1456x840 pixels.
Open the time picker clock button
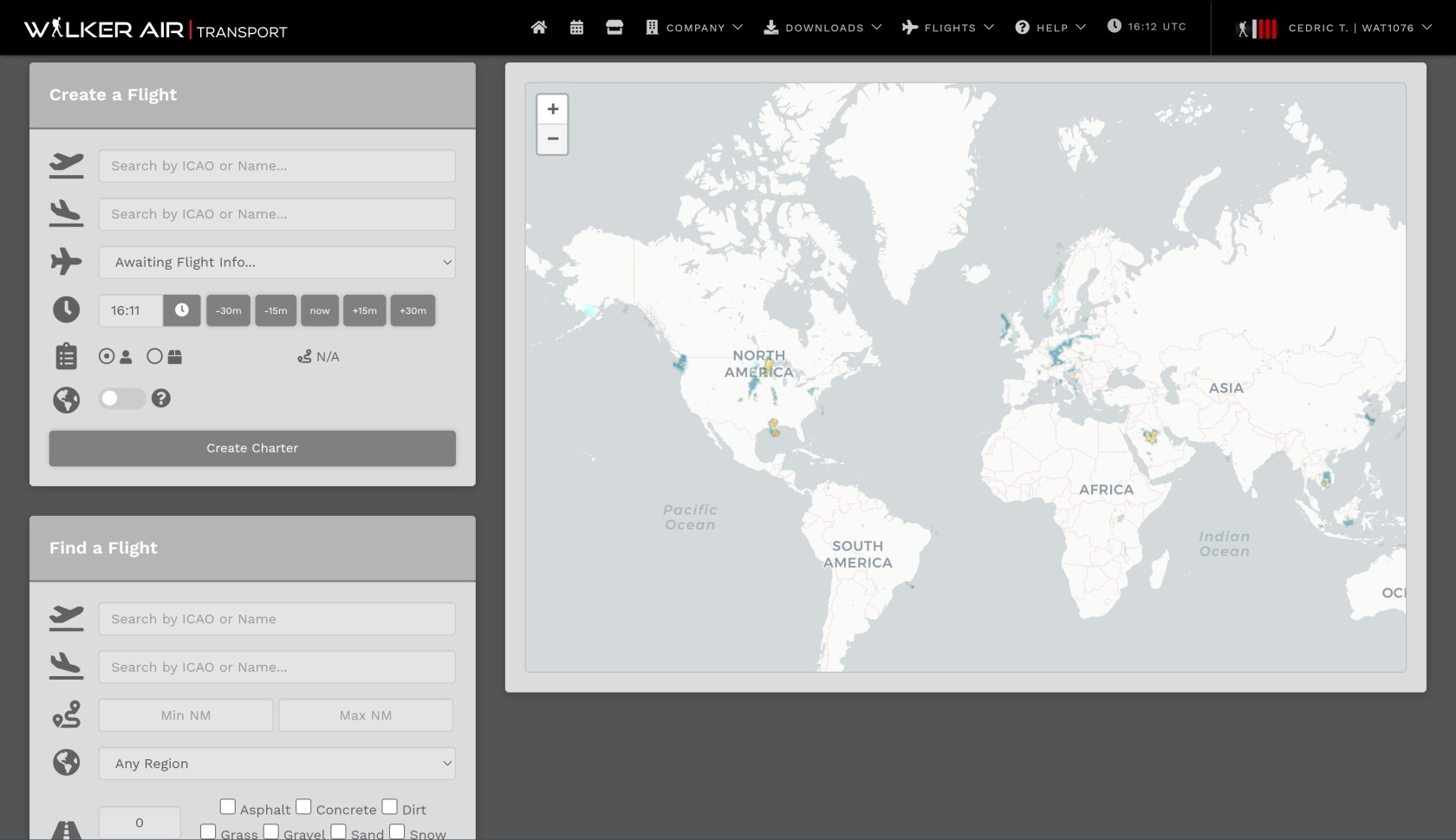[182, 310]
